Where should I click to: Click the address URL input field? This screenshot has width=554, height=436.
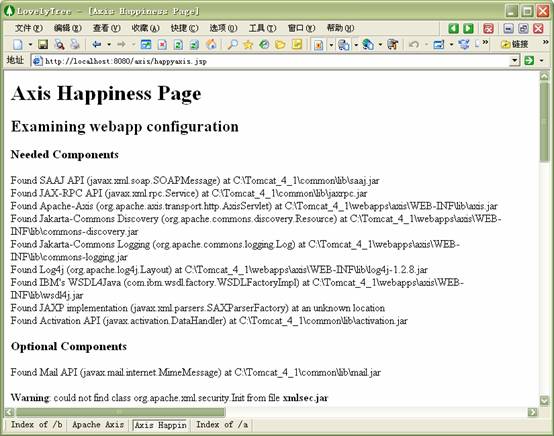pyautogui.click(x=271, y=61)
